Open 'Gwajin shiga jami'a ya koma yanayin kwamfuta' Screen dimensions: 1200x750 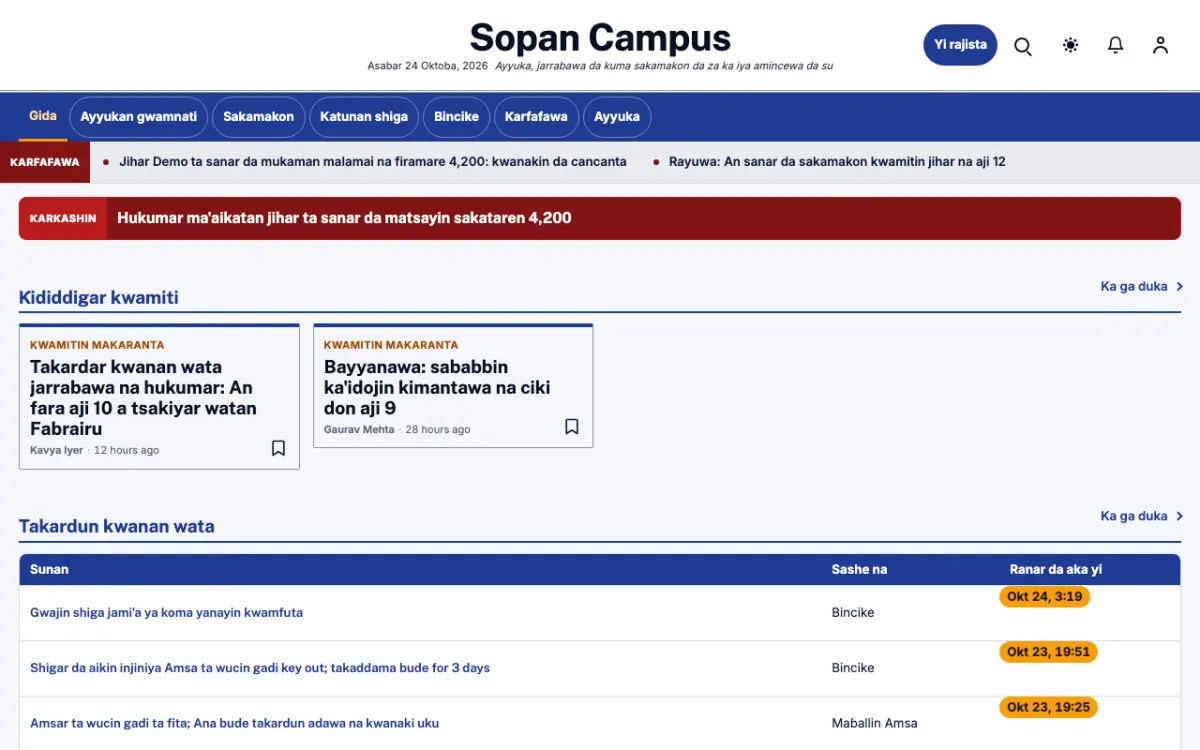pyautogui.click(x=166, y=613)
